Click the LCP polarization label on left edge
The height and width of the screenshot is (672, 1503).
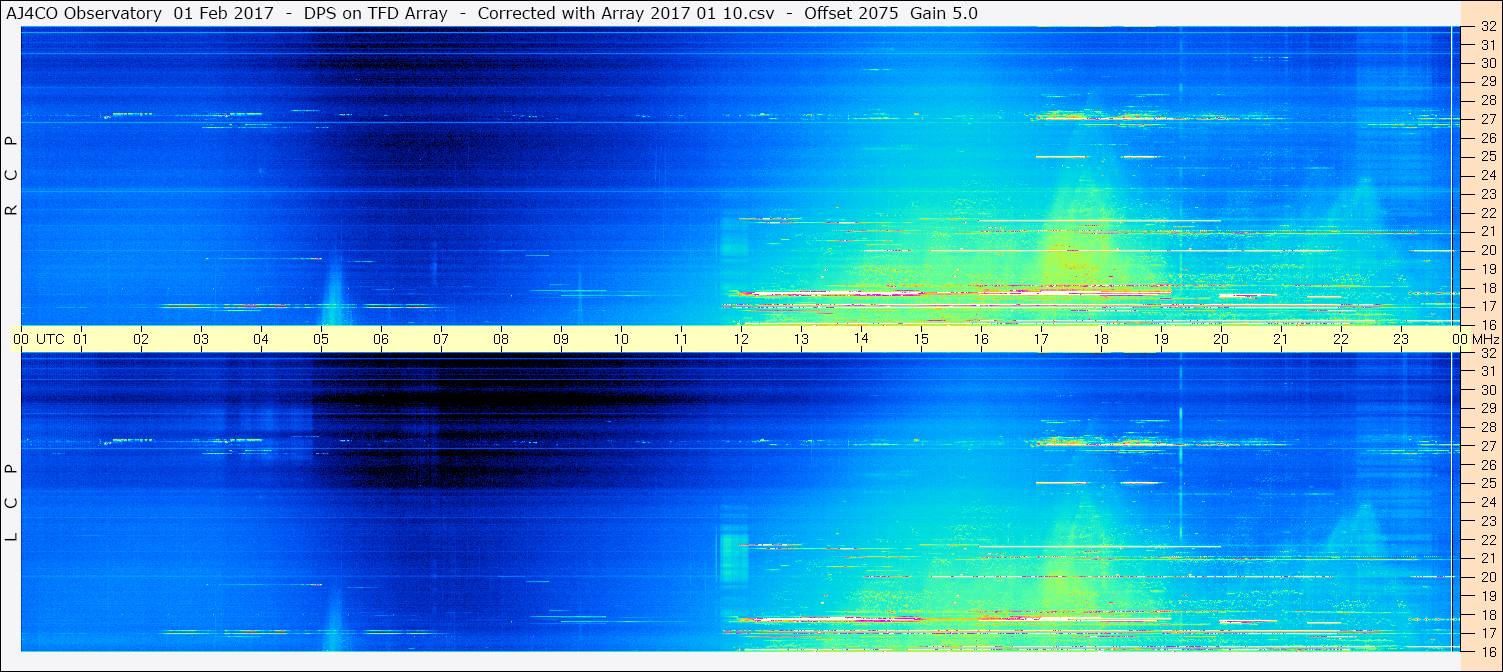point(11,502)
